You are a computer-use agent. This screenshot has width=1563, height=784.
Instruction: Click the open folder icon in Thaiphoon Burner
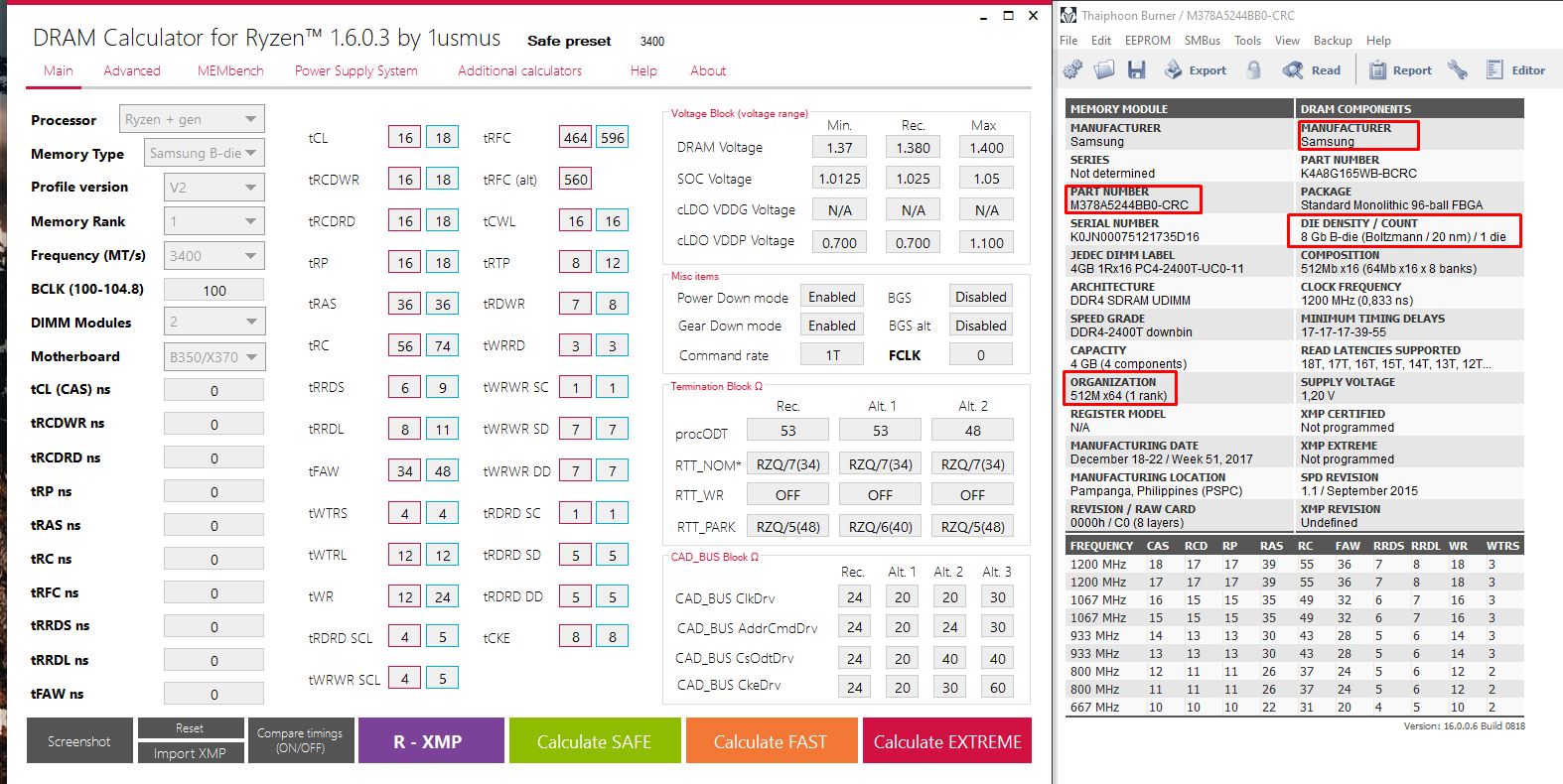[1104, 69]
